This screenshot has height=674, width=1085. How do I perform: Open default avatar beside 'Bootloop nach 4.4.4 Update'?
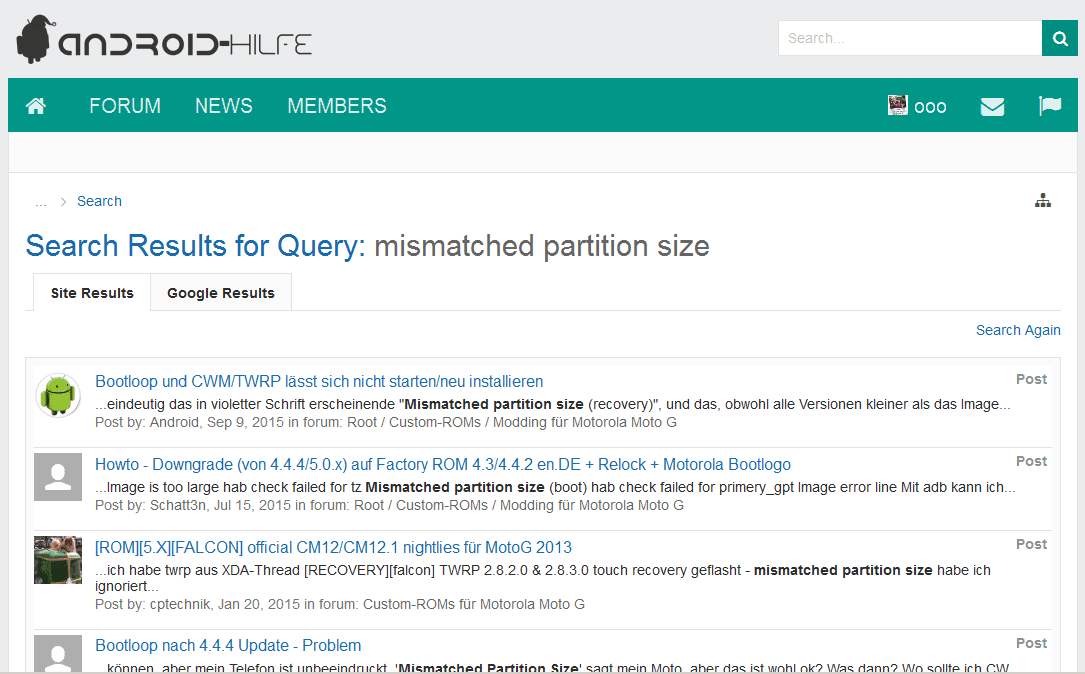click(x=58, y=653)
